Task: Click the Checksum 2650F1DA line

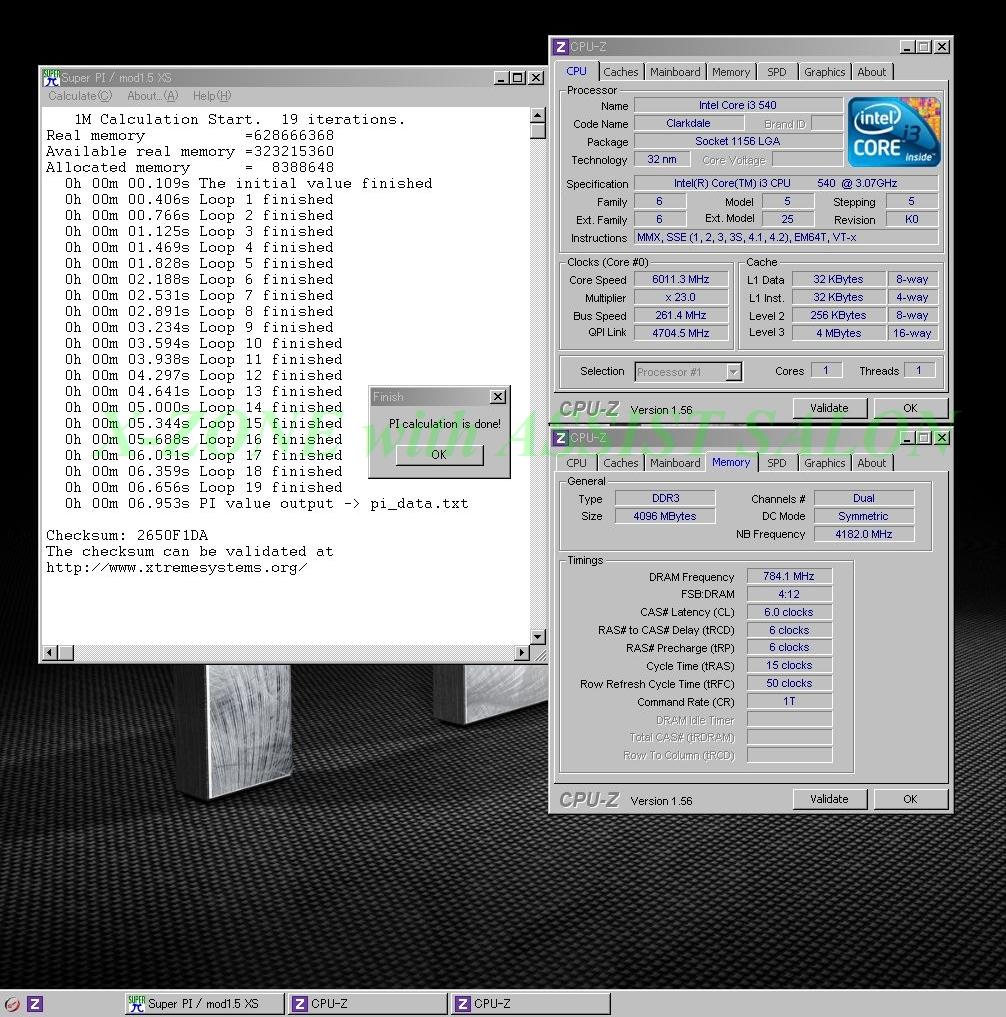Action: pyautogui.click(x=127, y=536)
